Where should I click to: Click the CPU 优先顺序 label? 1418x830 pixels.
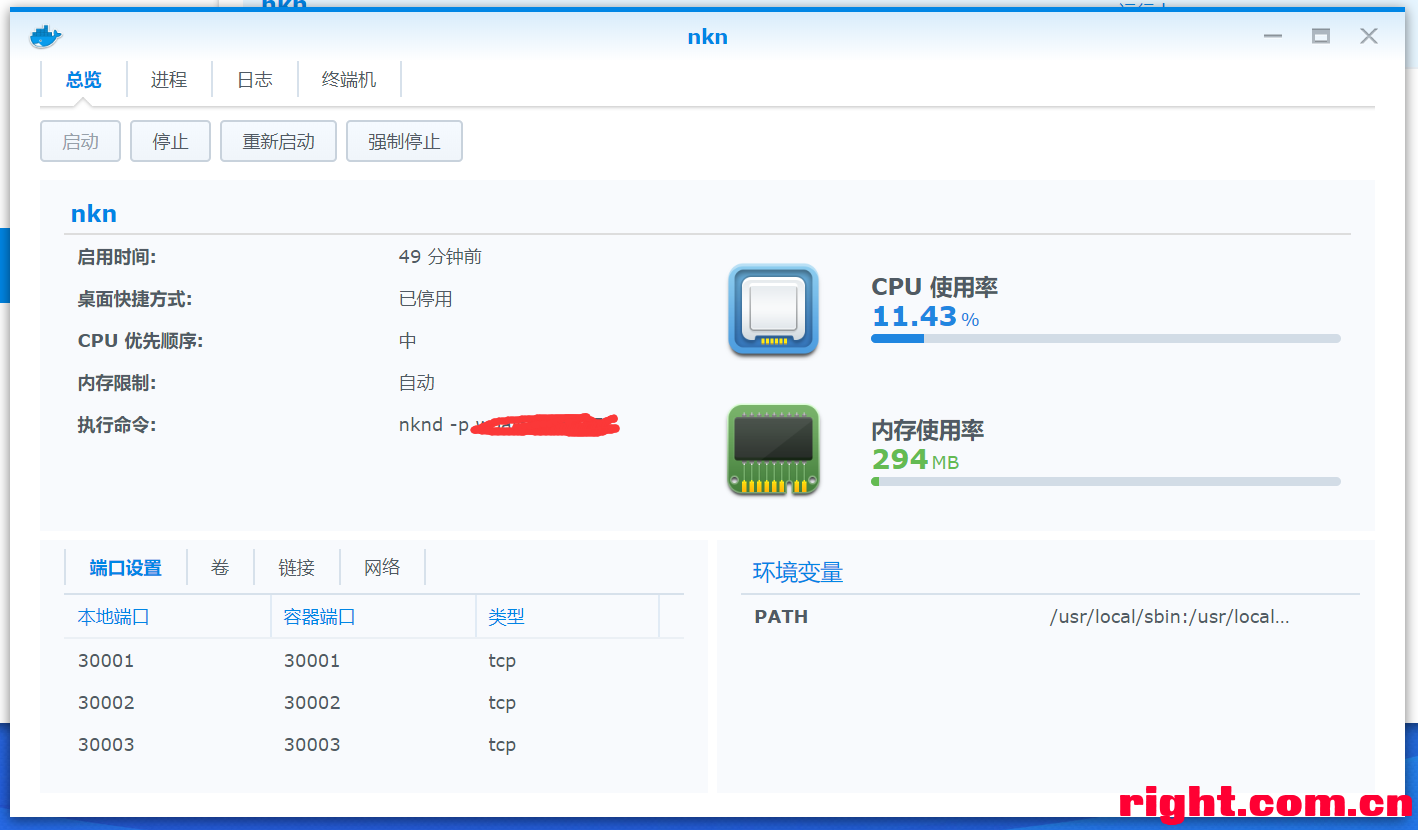(x=140, y=341)
